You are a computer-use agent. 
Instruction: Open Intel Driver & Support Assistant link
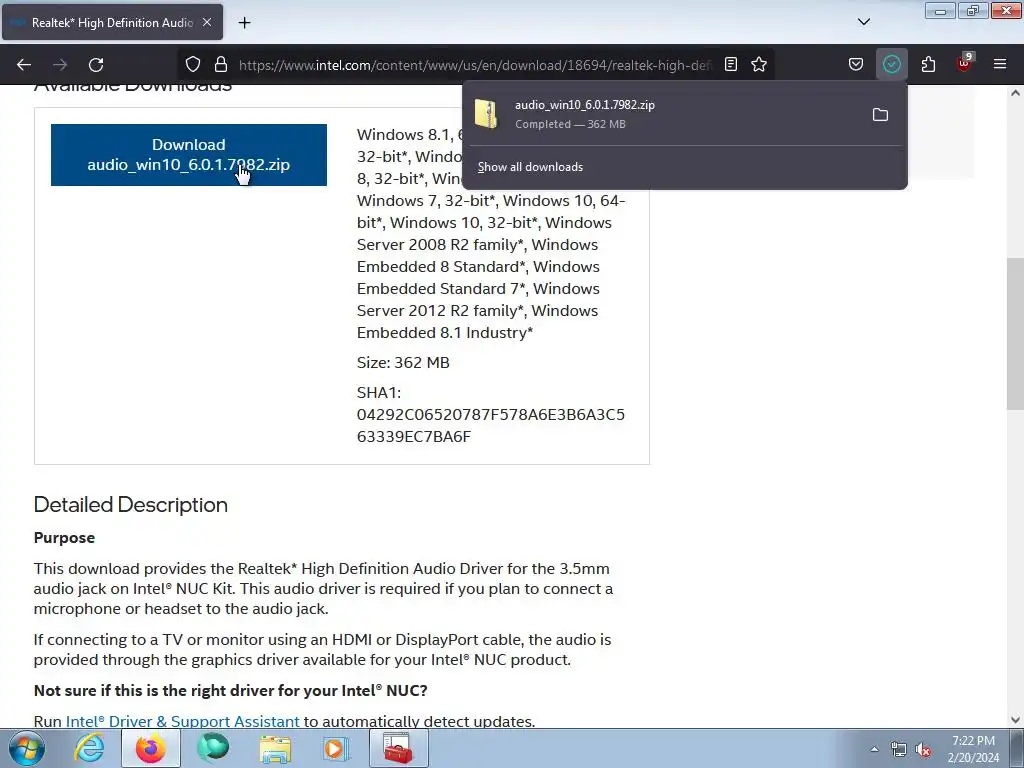tap(182, 721)
